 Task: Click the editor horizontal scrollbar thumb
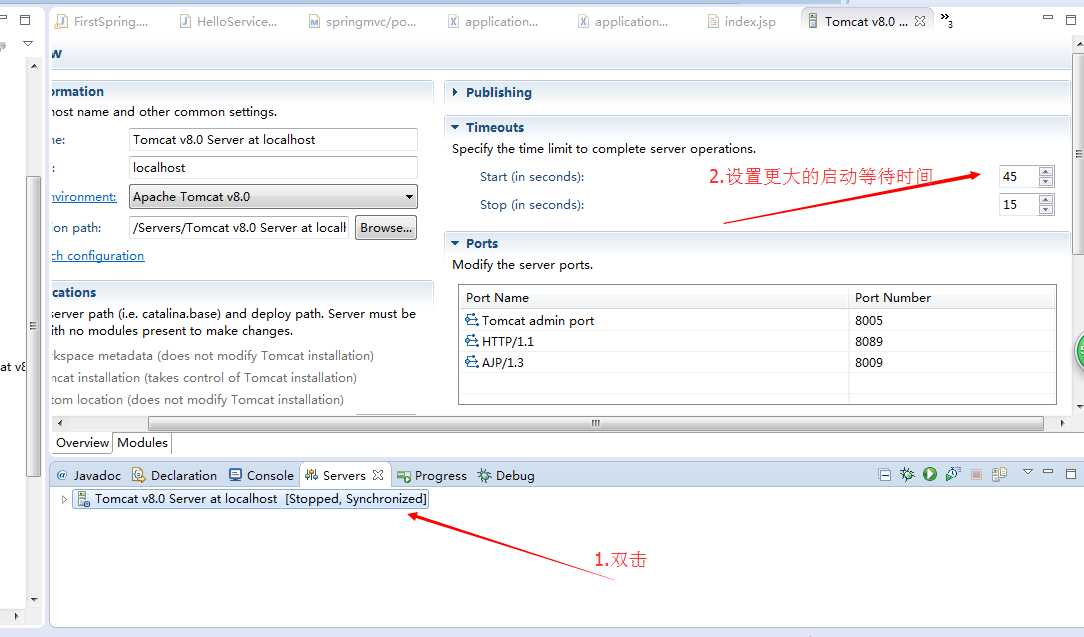[596, 423]
